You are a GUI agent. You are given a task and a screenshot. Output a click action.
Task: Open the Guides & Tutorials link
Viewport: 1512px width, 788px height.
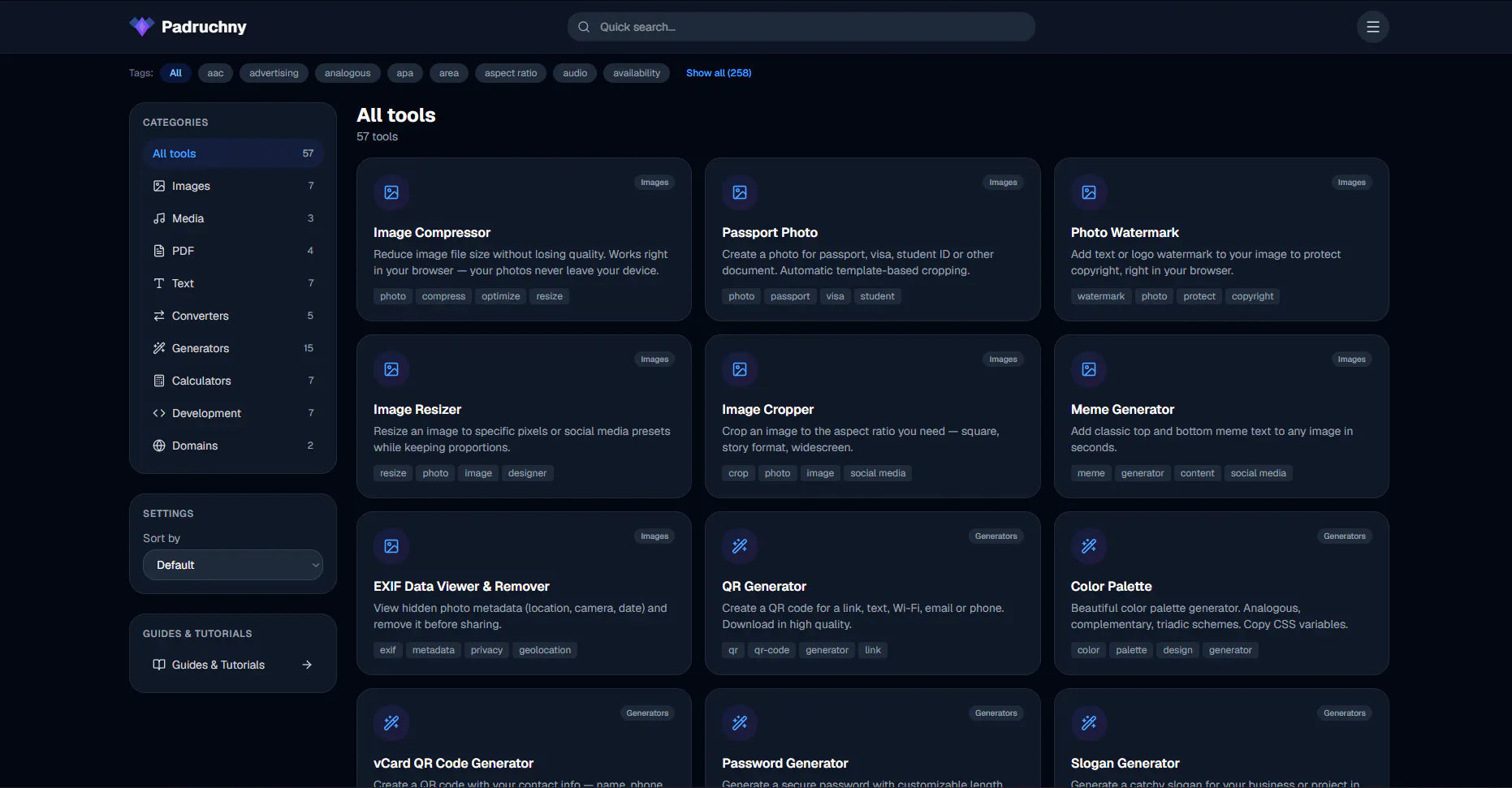click(x=233, y=665)
